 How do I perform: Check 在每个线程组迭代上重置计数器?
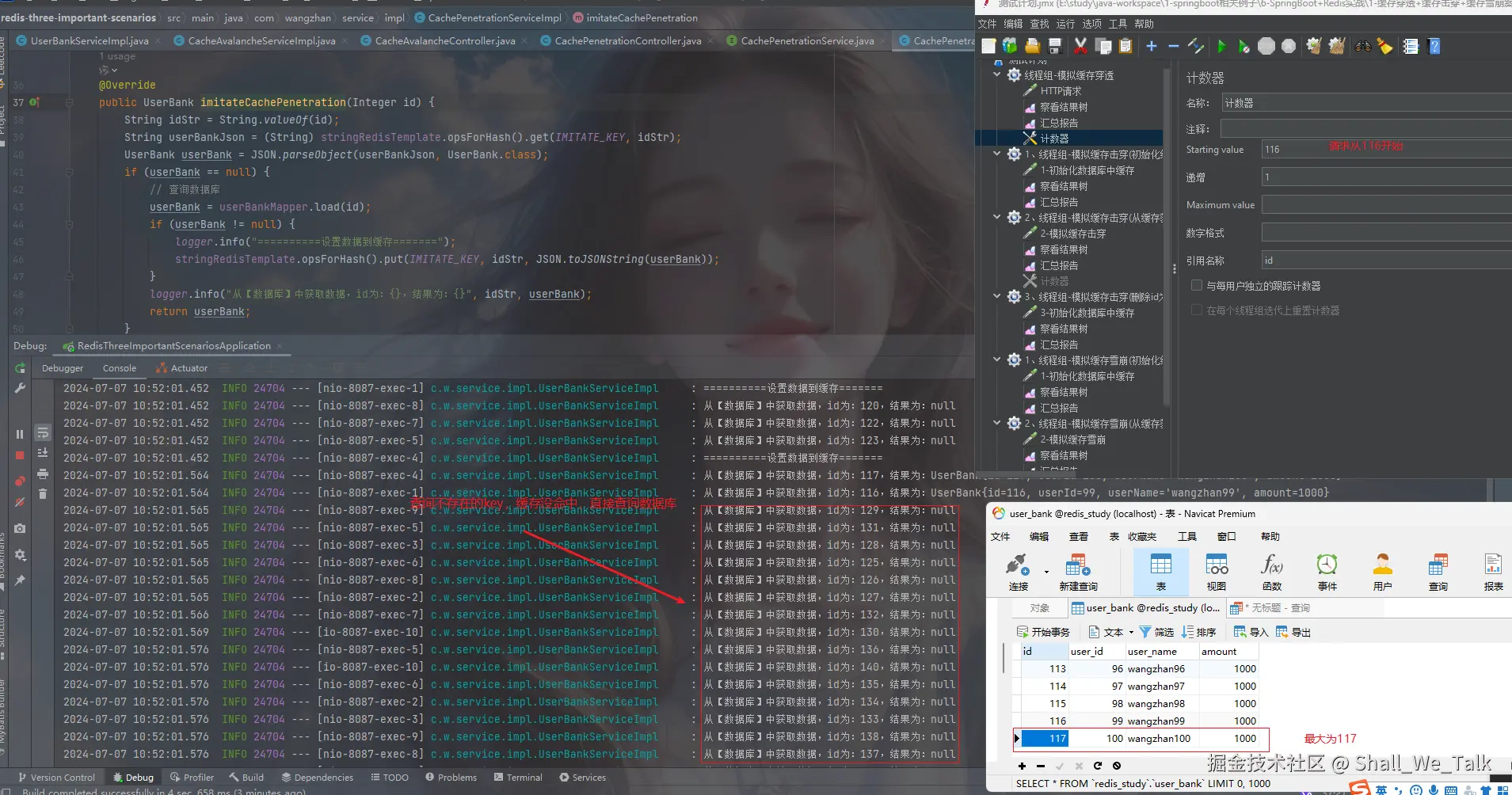[1196, 310]
